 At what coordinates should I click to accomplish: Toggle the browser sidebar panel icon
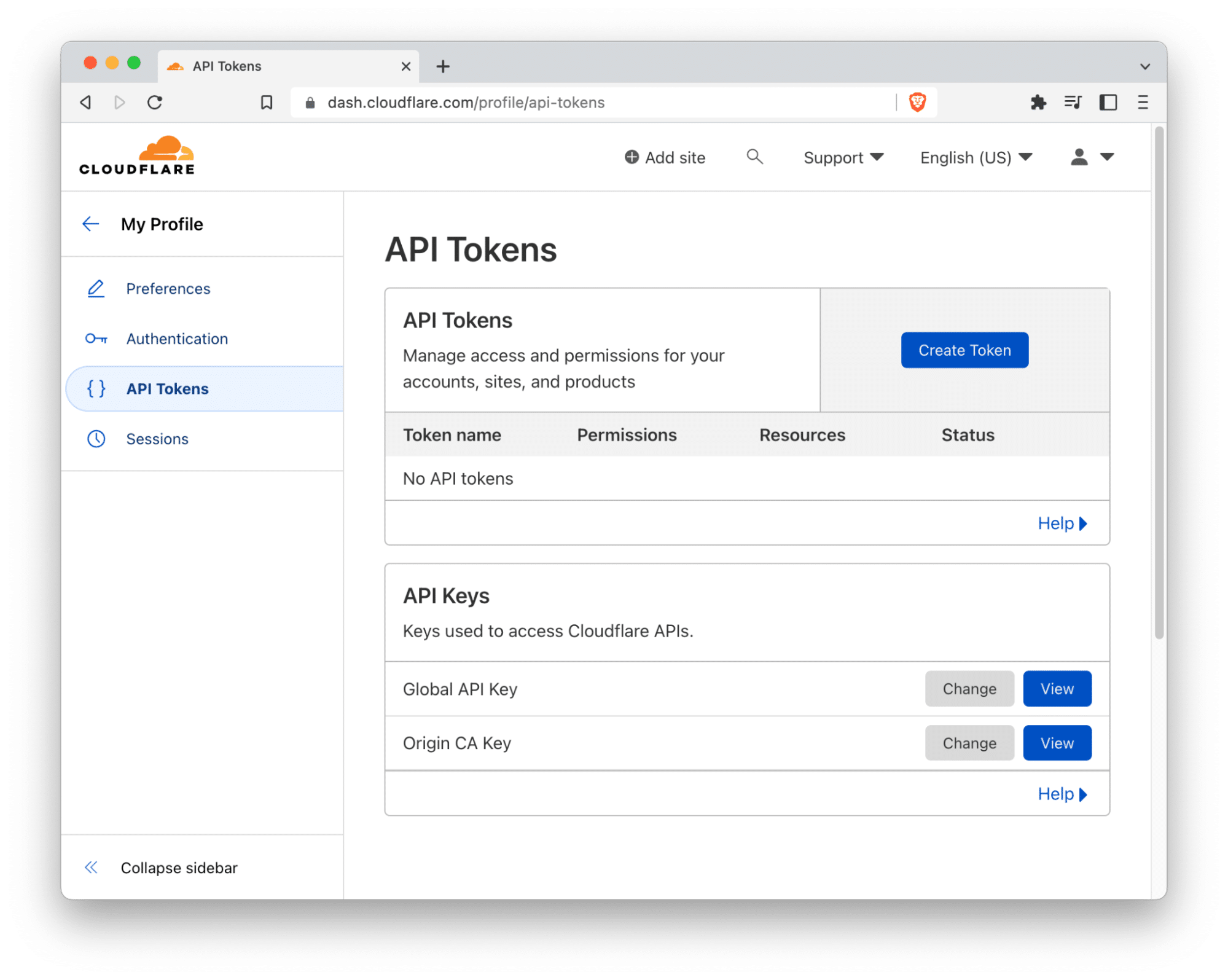pos(1108,102)
